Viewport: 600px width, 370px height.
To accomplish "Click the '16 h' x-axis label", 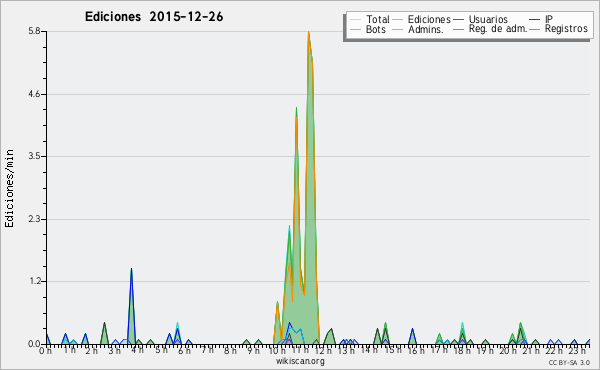I will coord(416,350).
